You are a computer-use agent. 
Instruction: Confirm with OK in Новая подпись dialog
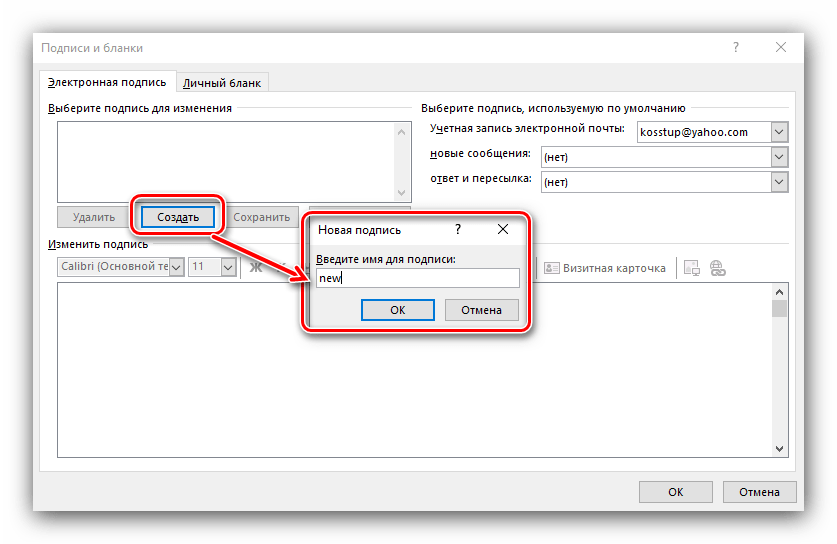397,310
